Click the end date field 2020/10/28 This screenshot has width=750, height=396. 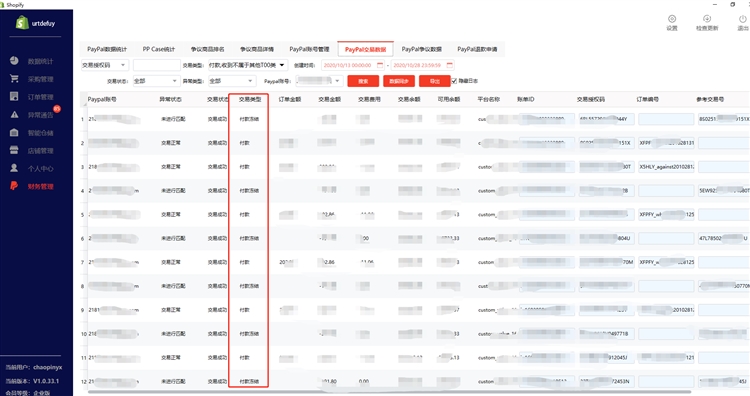[423, 65]
